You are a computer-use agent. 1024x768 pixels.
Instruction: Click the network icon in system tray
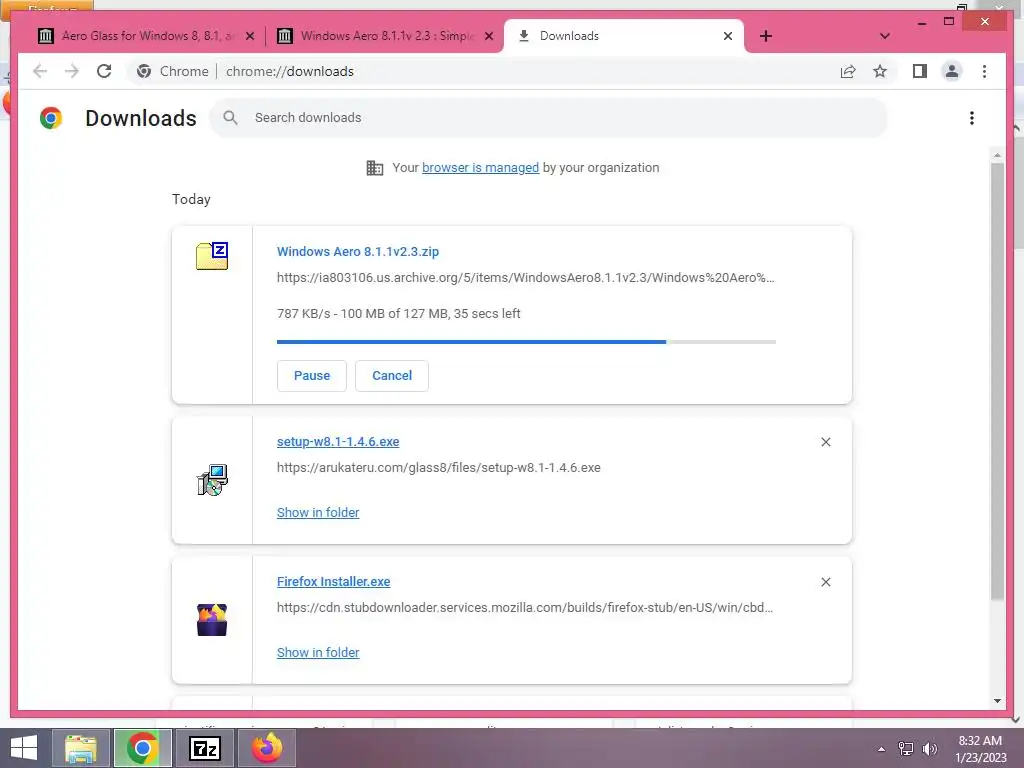(906, 748)
